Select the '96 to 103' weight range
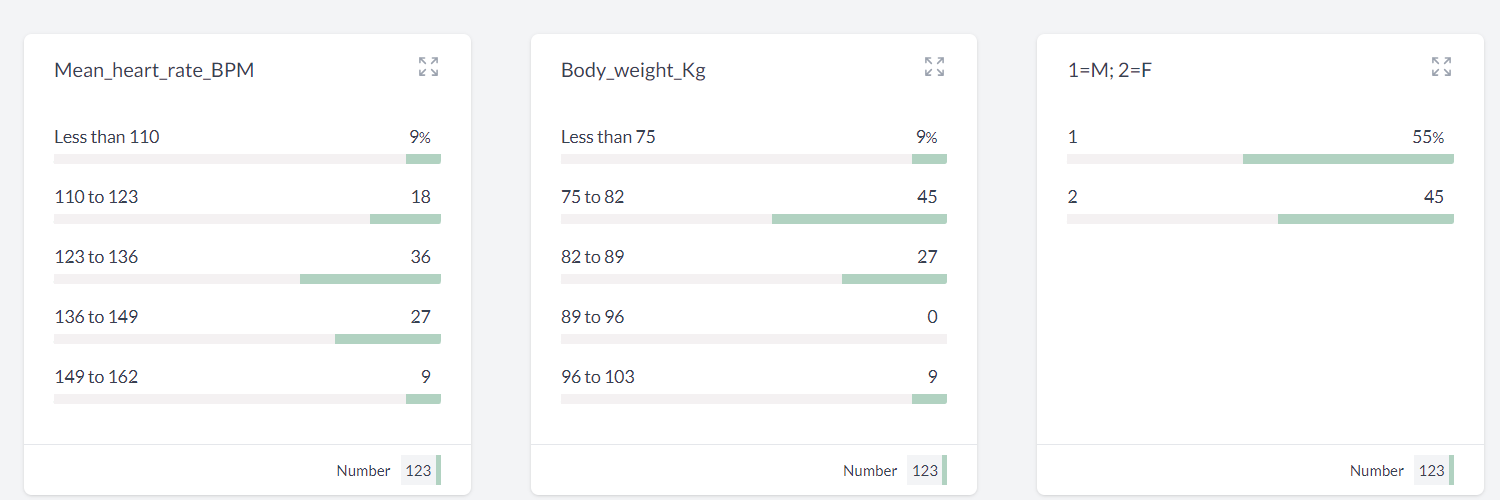The image size is (1500, 500). pos(754,386)
